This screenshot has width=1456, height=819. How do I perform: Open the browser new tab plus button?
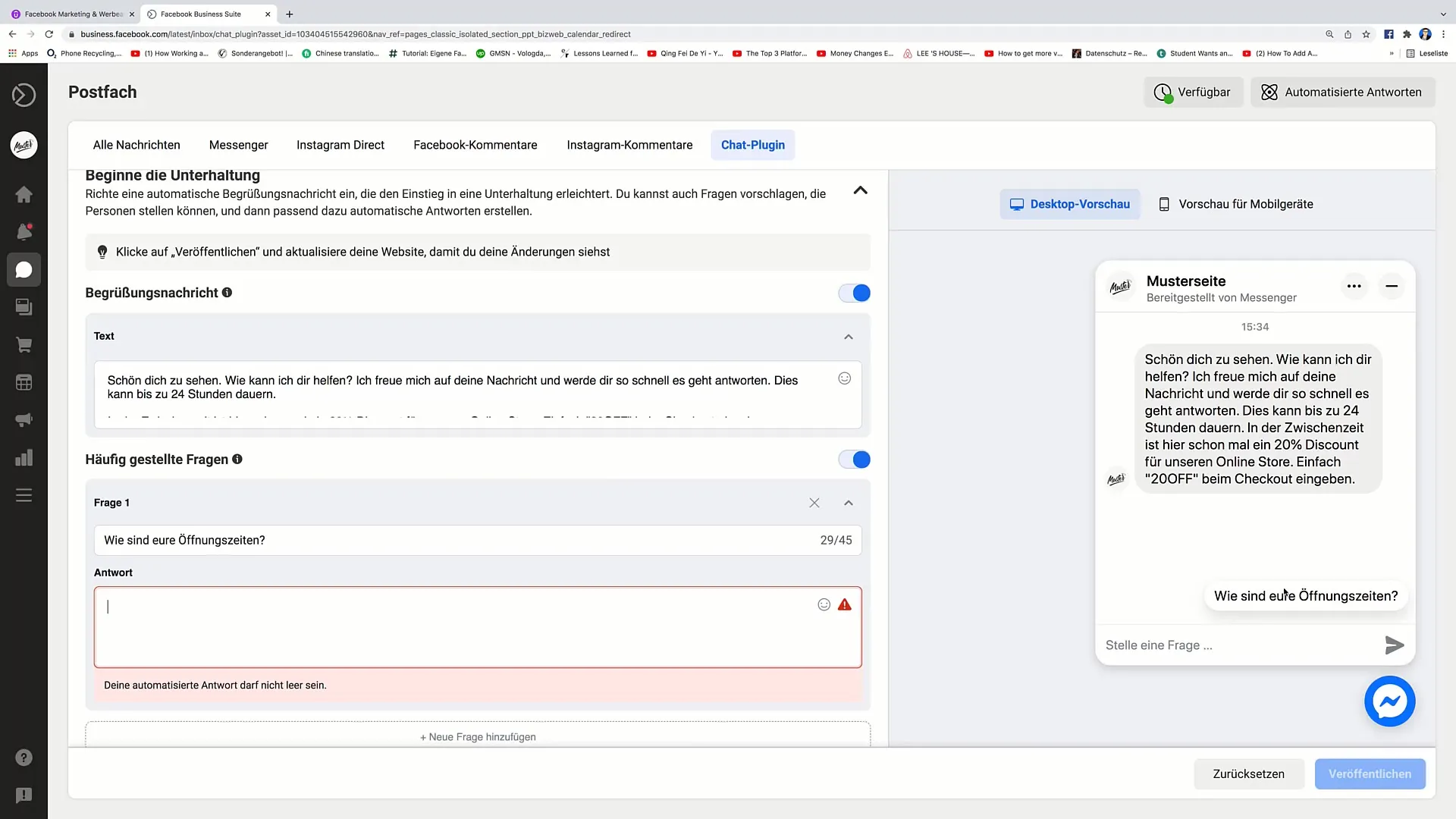(290, 14)
